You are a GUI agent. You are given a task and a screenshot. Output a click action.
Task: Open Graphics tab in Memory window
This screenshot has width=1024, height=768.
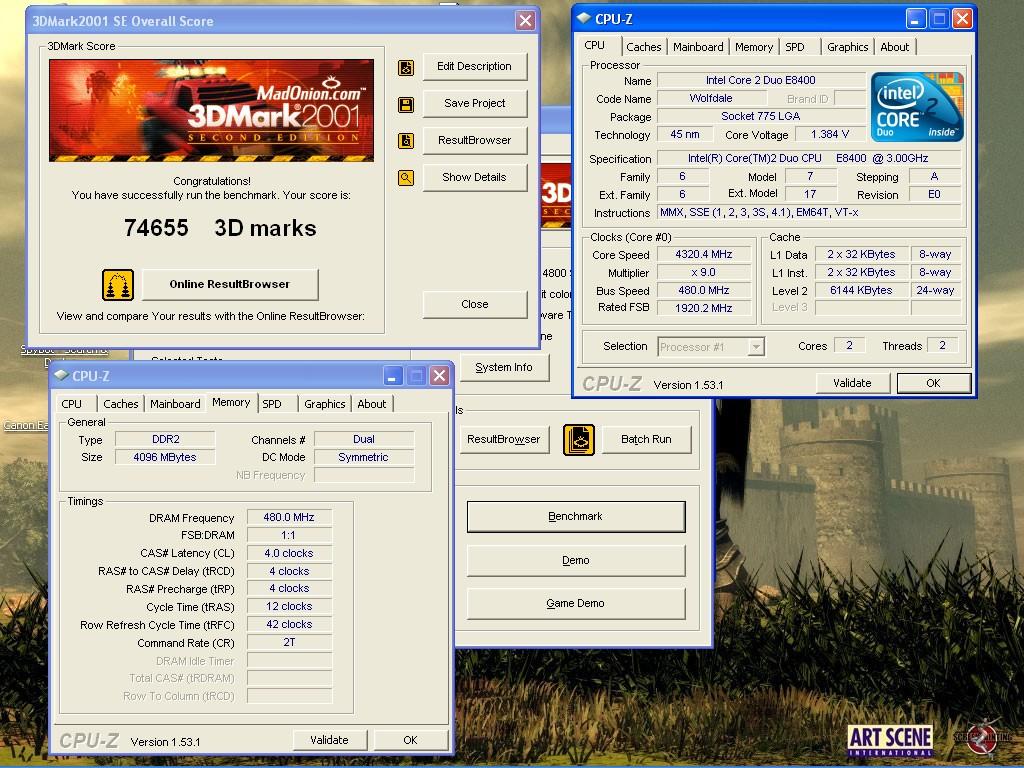point(325,404)
